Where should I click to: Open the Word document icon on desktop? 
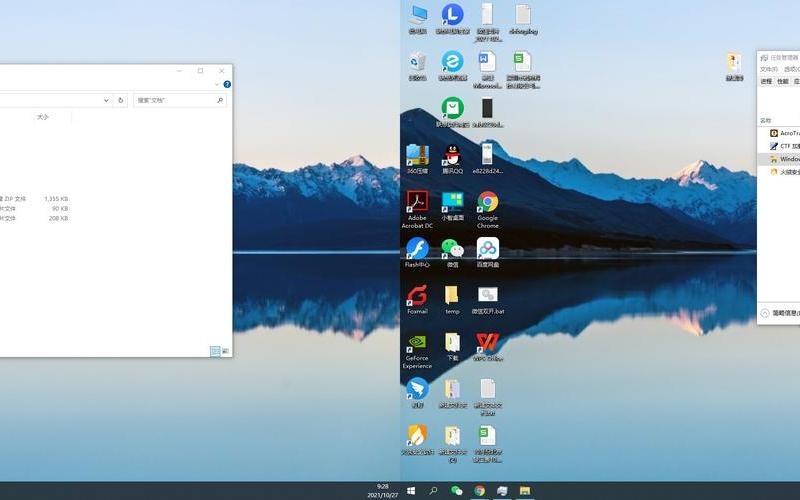tap(487, 69)
